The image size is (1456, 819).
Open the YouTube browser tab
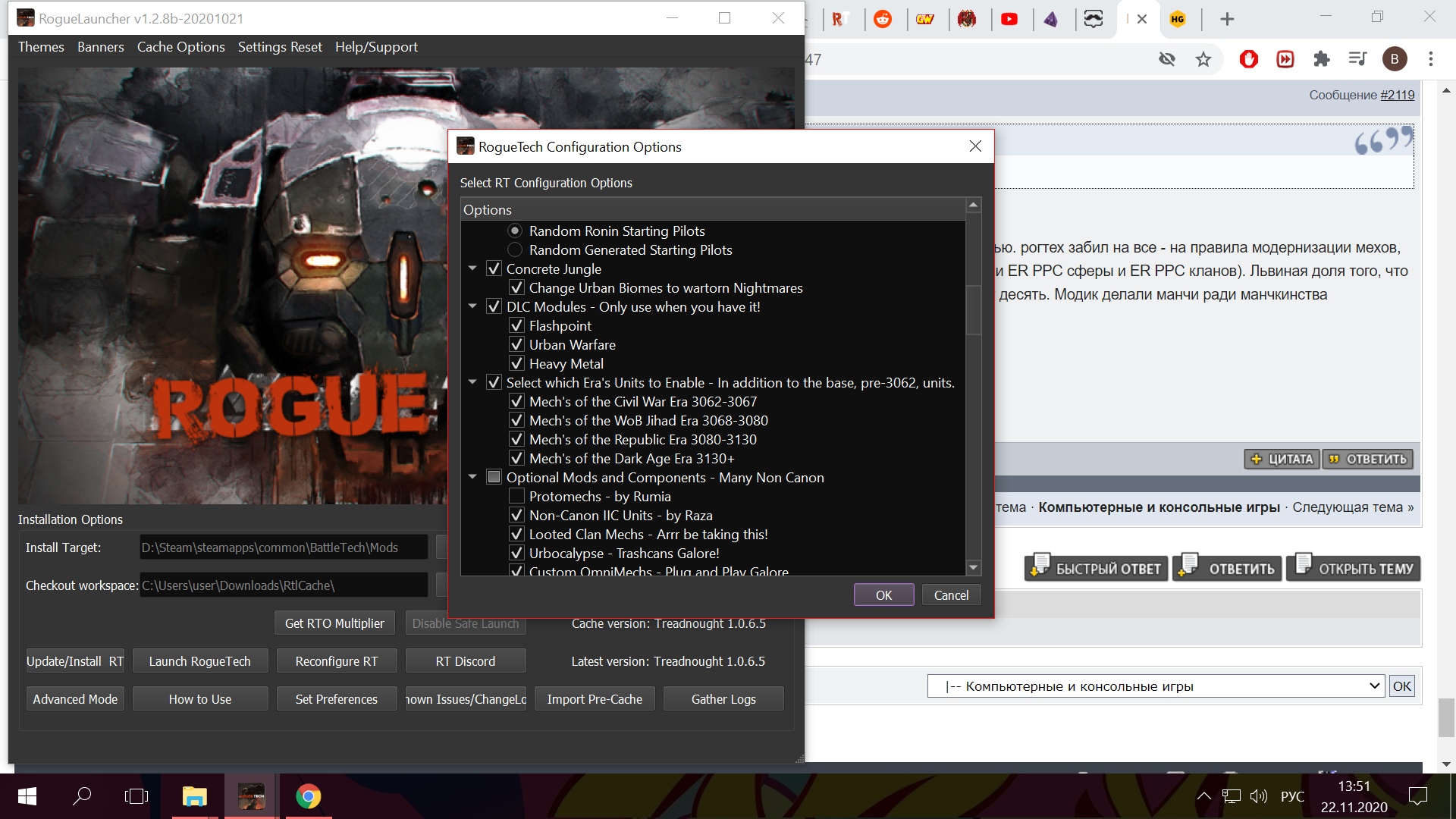point(1009,19)
